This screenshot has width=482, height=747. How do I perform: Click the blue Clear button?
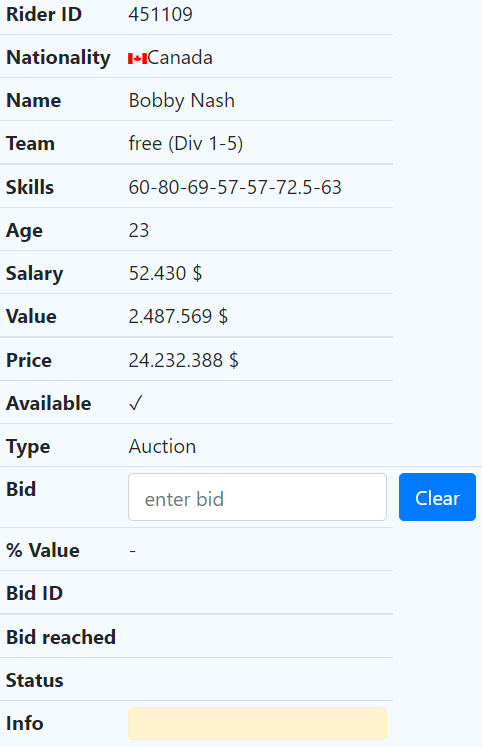437,497
